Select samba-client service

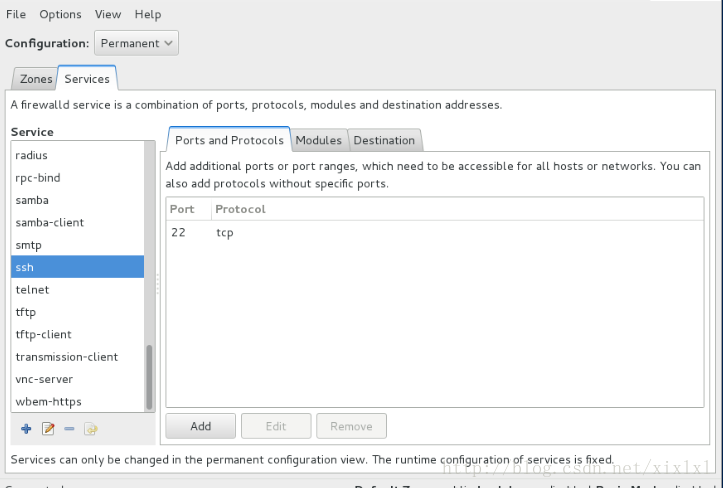coord(77,222)
